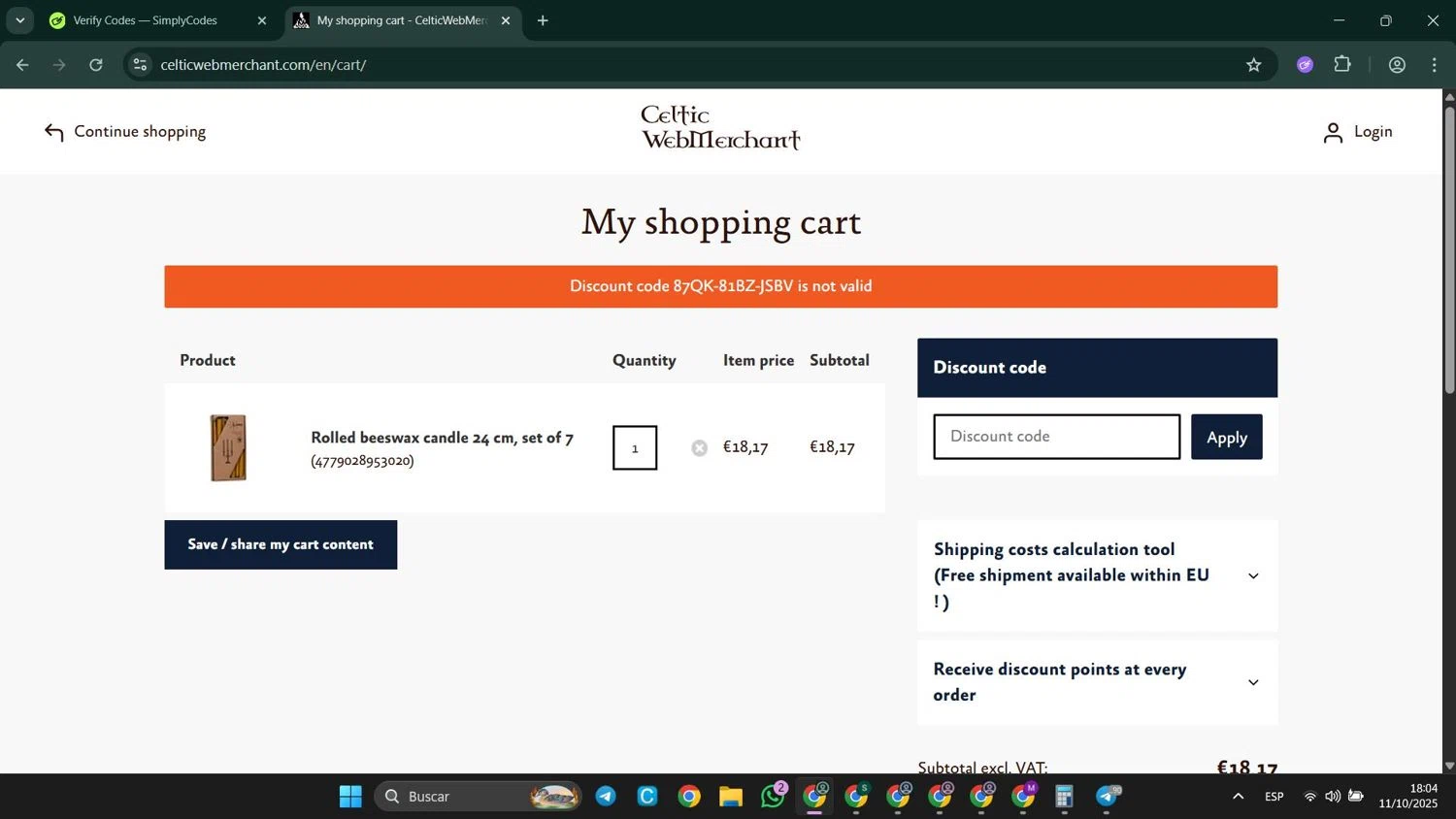This screenshot has width=1456, height=819.
Task: Click the address bar URL
Action: pyautogui.click(x=263, y=65)
